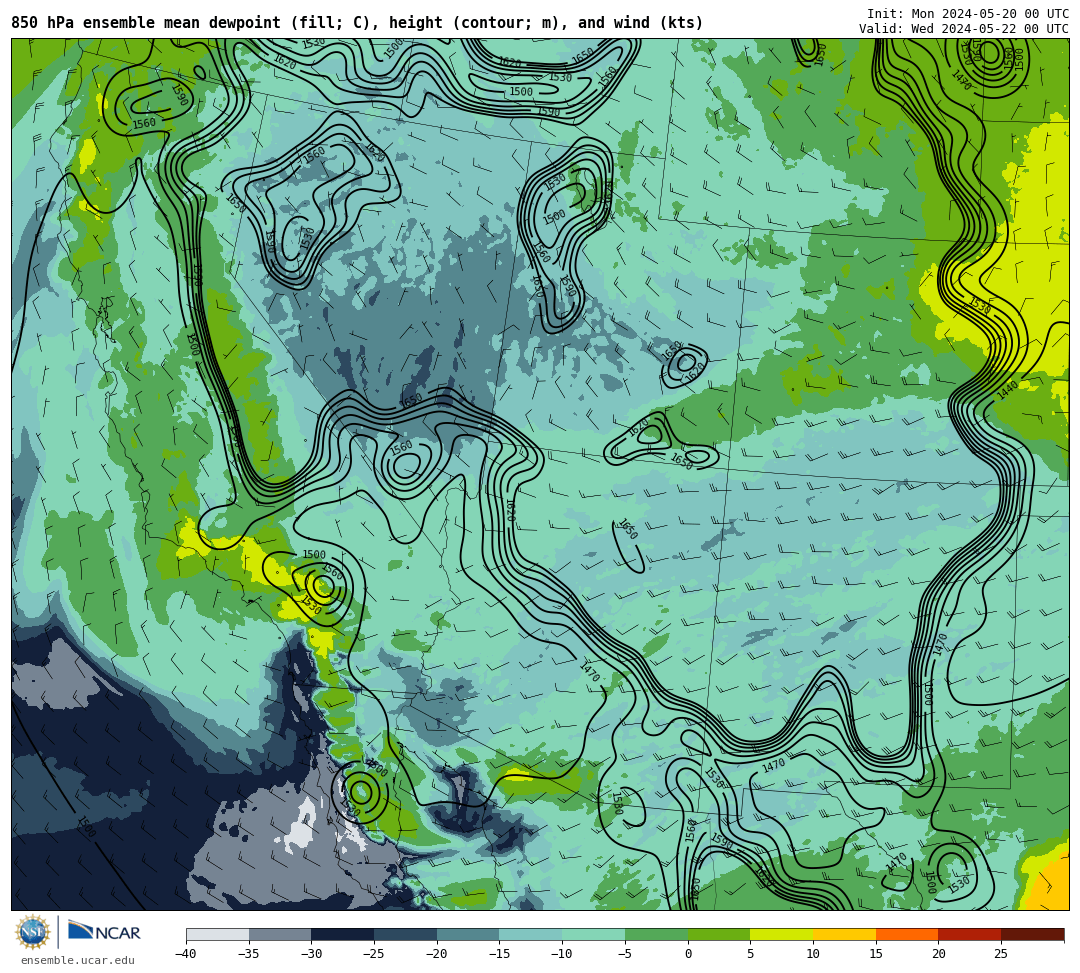Click the -20 colorbar tick label
Image resolution: width=1080 pixels, height=973 pixels.
pos(437,954)
